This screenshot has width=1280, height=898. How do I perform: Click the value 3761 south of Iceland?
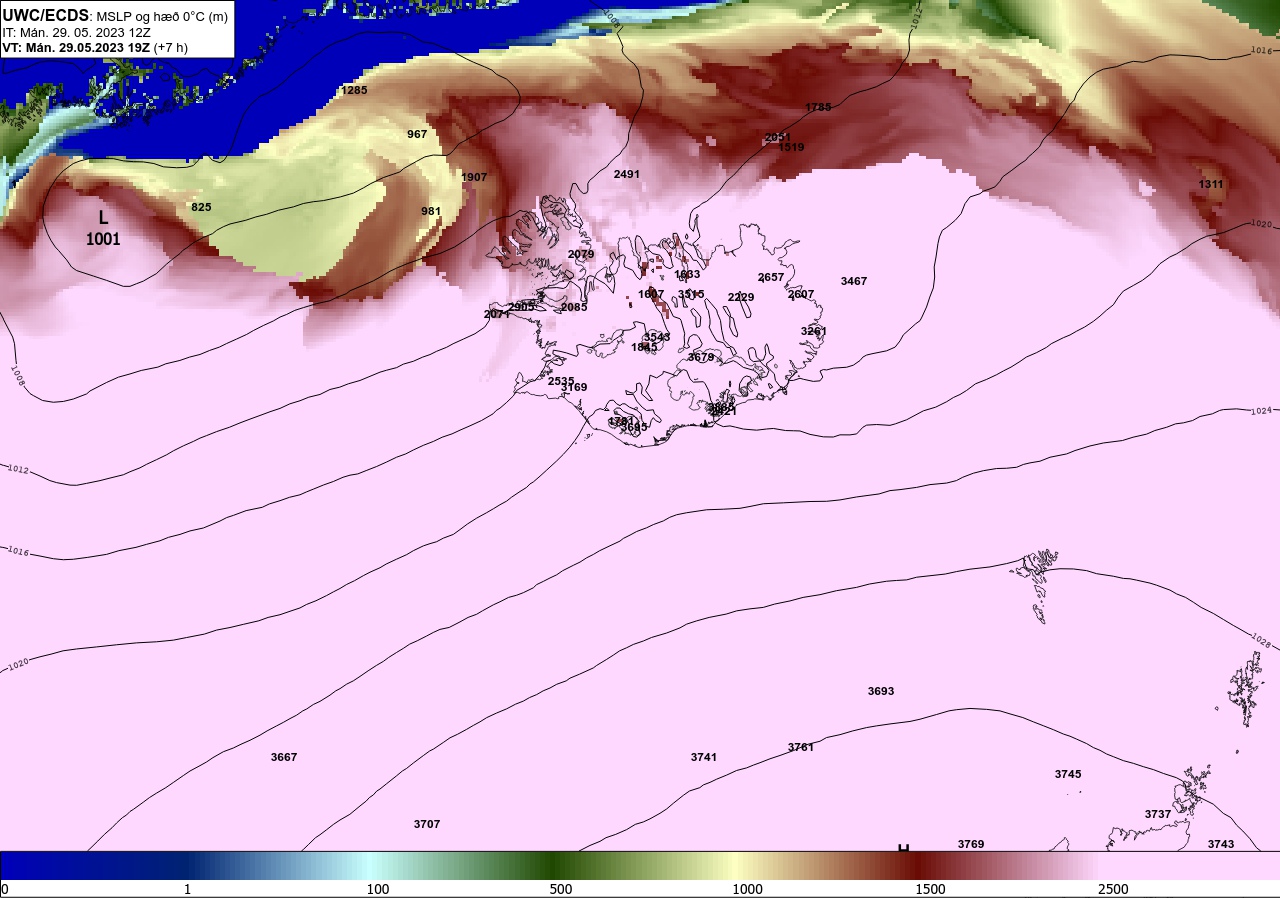point(801,747)
